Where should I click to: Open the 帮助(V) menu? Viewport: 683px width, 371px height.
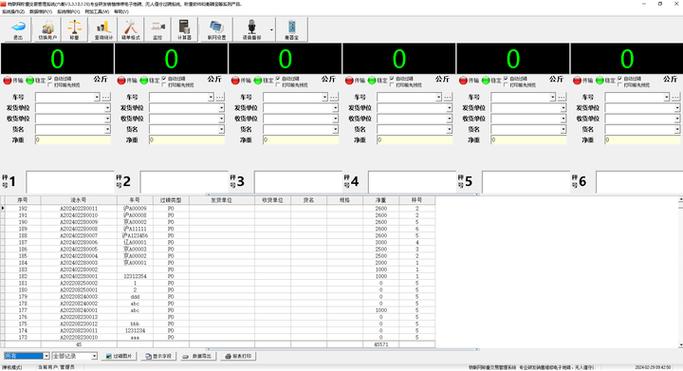tap(121, 11)
